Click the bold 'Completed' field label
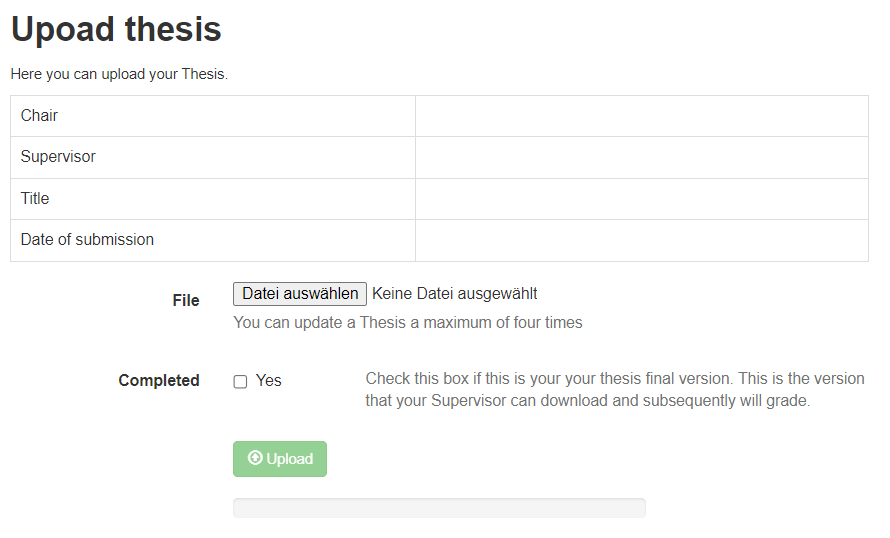The height and width of the screenshot is (538, 890). [159, 381]
